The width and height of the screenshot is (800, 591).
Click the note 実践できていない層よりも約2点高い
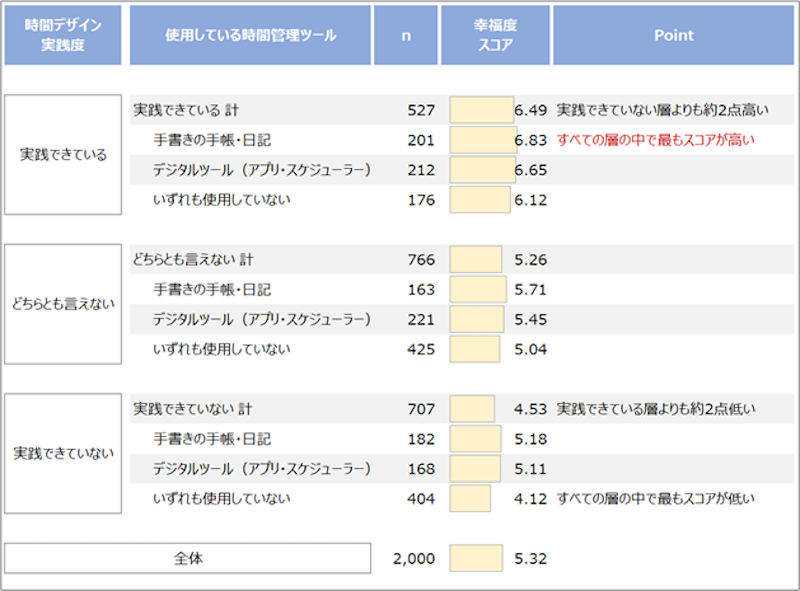pos(662,110)
